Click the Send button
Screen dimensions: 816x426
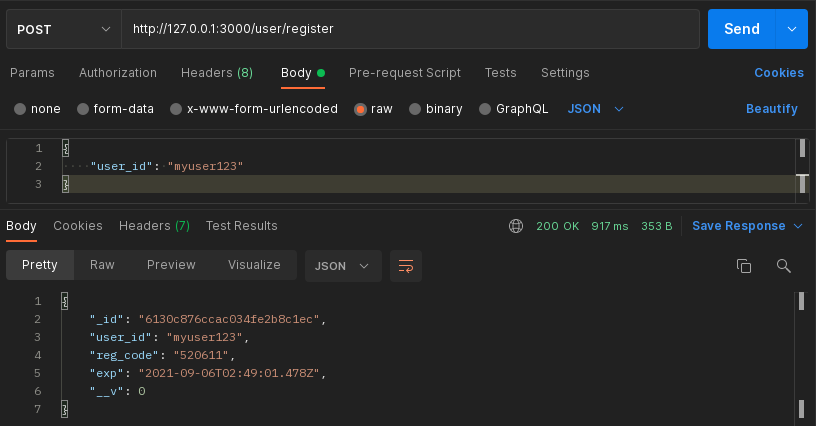click(741, 29)
